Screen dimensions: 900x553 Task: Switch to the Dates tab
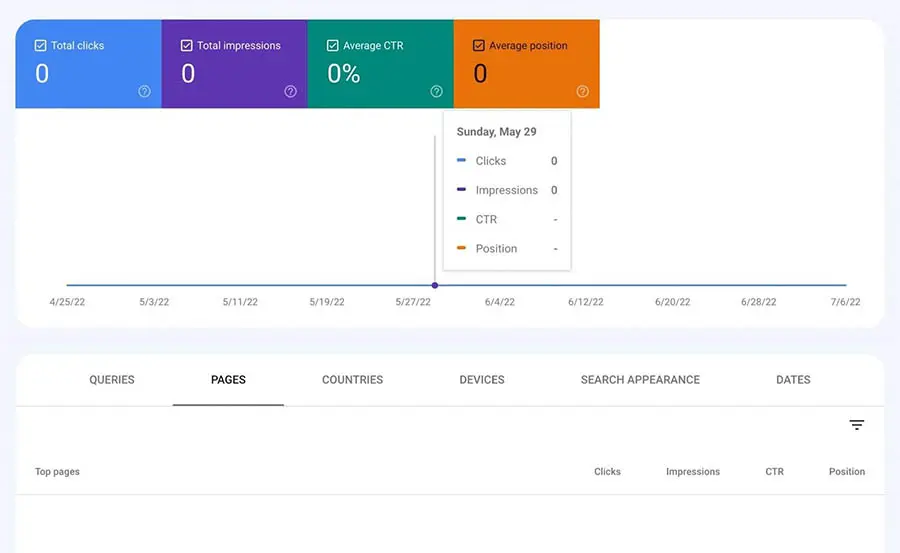(793, 380)
